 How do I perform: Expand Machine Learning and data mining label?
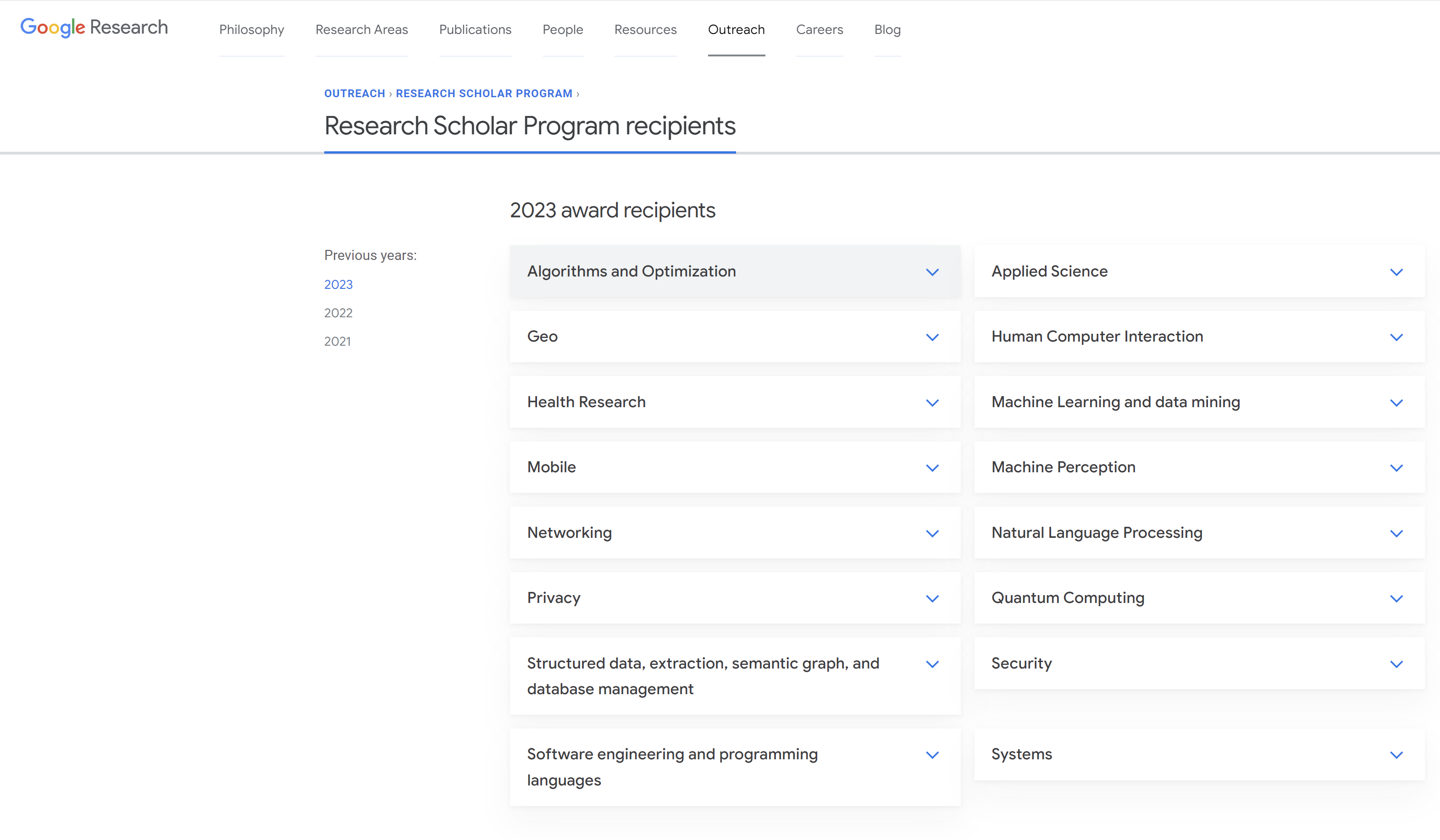coord(1115,402)
